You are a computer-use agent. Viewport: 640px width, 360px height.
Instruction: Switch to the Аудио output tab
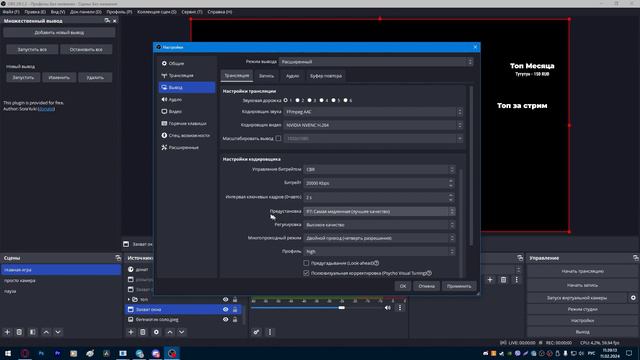pos(292,76)
